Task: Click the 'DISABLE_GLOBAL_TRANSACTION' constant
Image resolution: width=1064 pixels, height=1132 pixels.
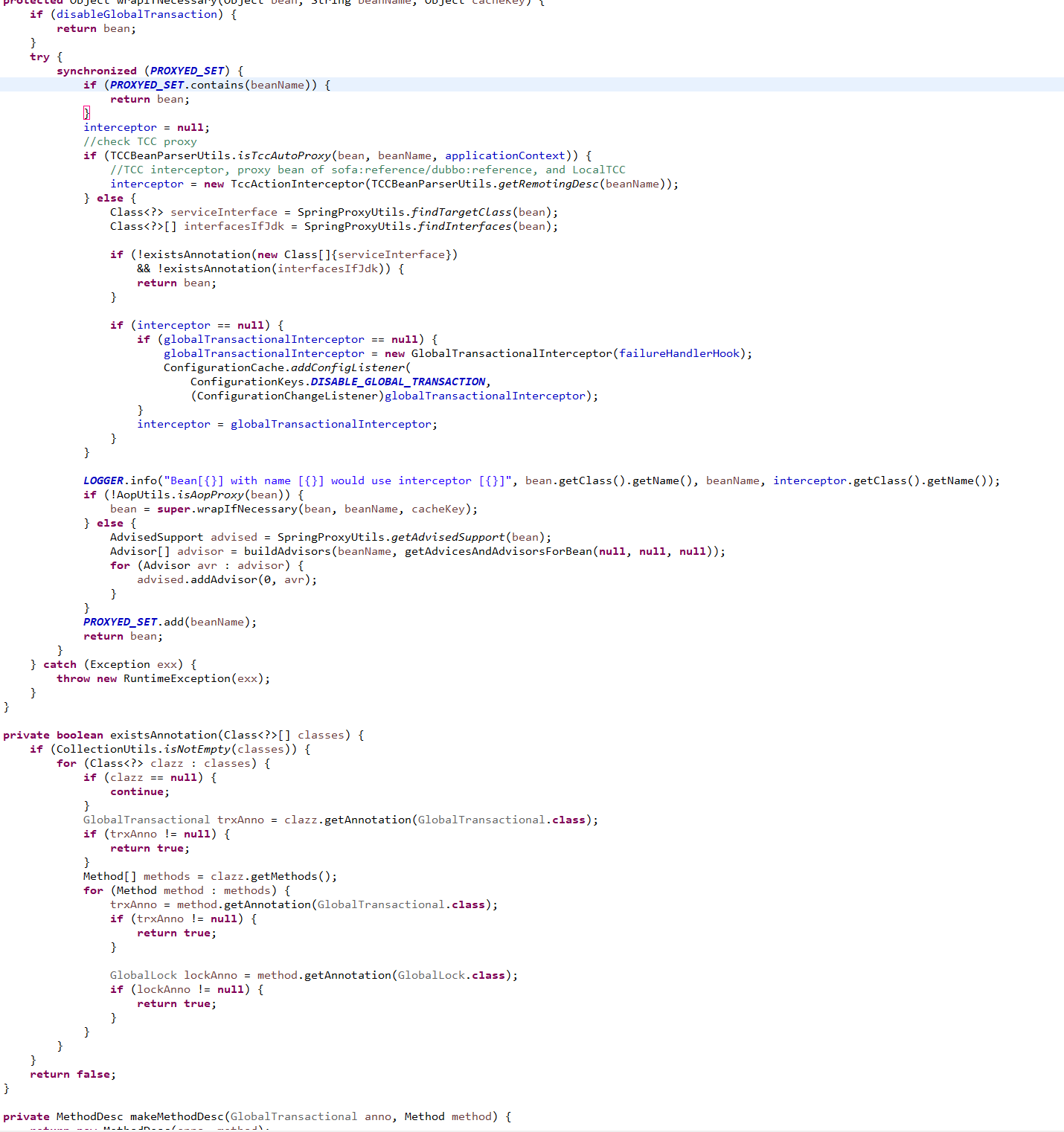Action: click(398, 382)
